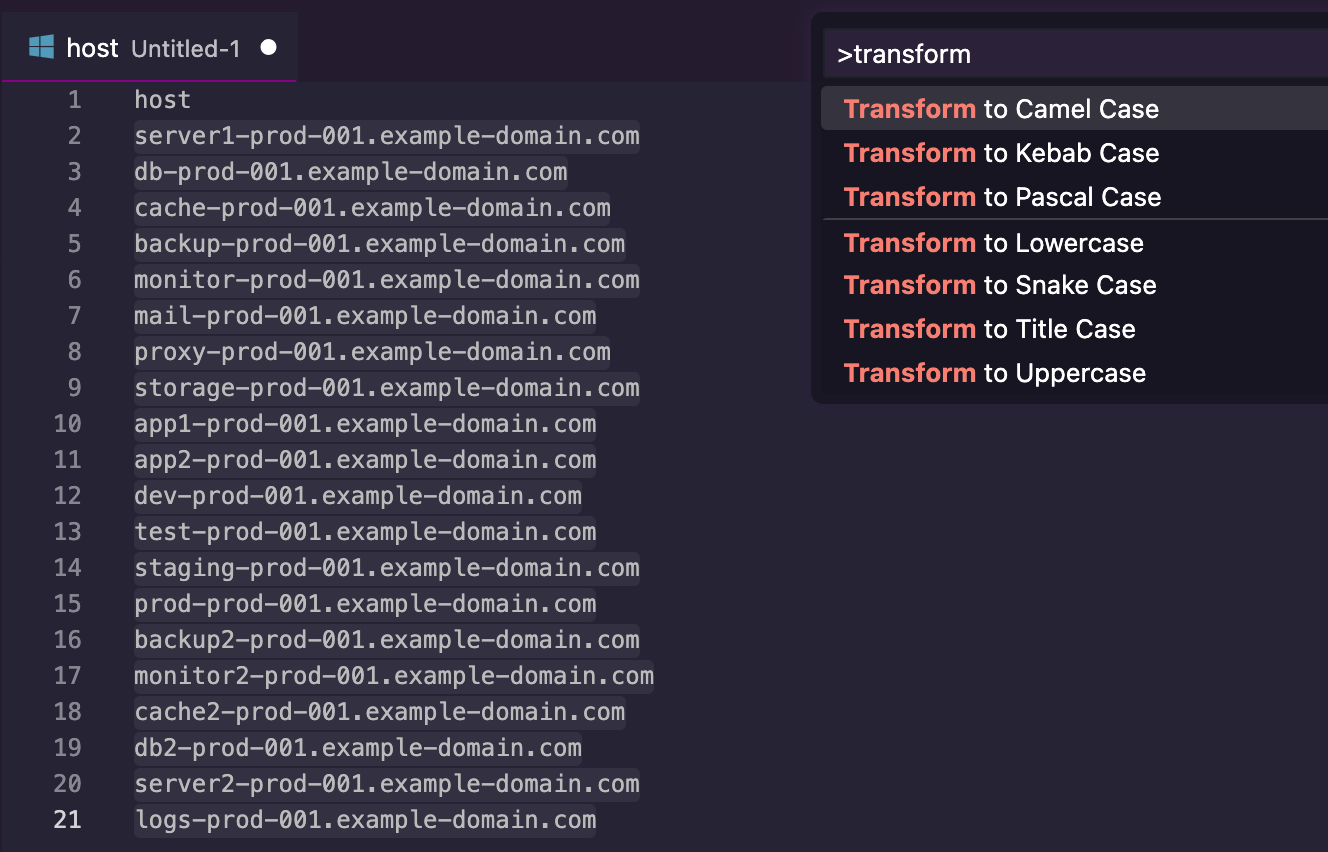Run Transform to Uppercase command
This screenshot has width=1328, height=852.
click(x=994, y=373)
